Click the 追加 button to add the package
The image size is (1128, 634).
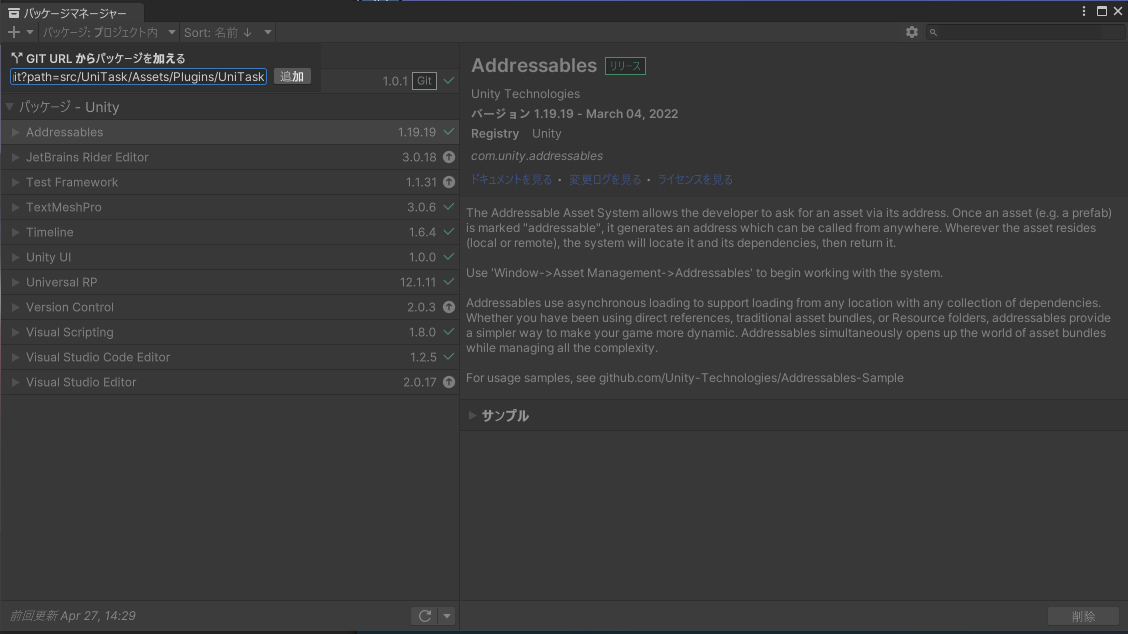click(291, 76)
